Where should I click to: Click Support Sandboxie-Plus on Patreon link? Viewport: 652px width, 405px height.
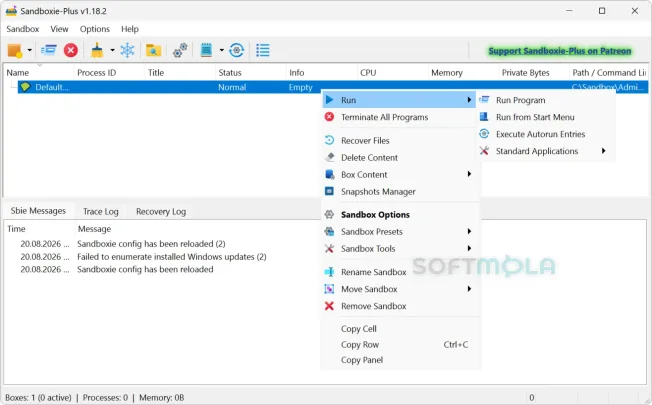tap(560, 51)
